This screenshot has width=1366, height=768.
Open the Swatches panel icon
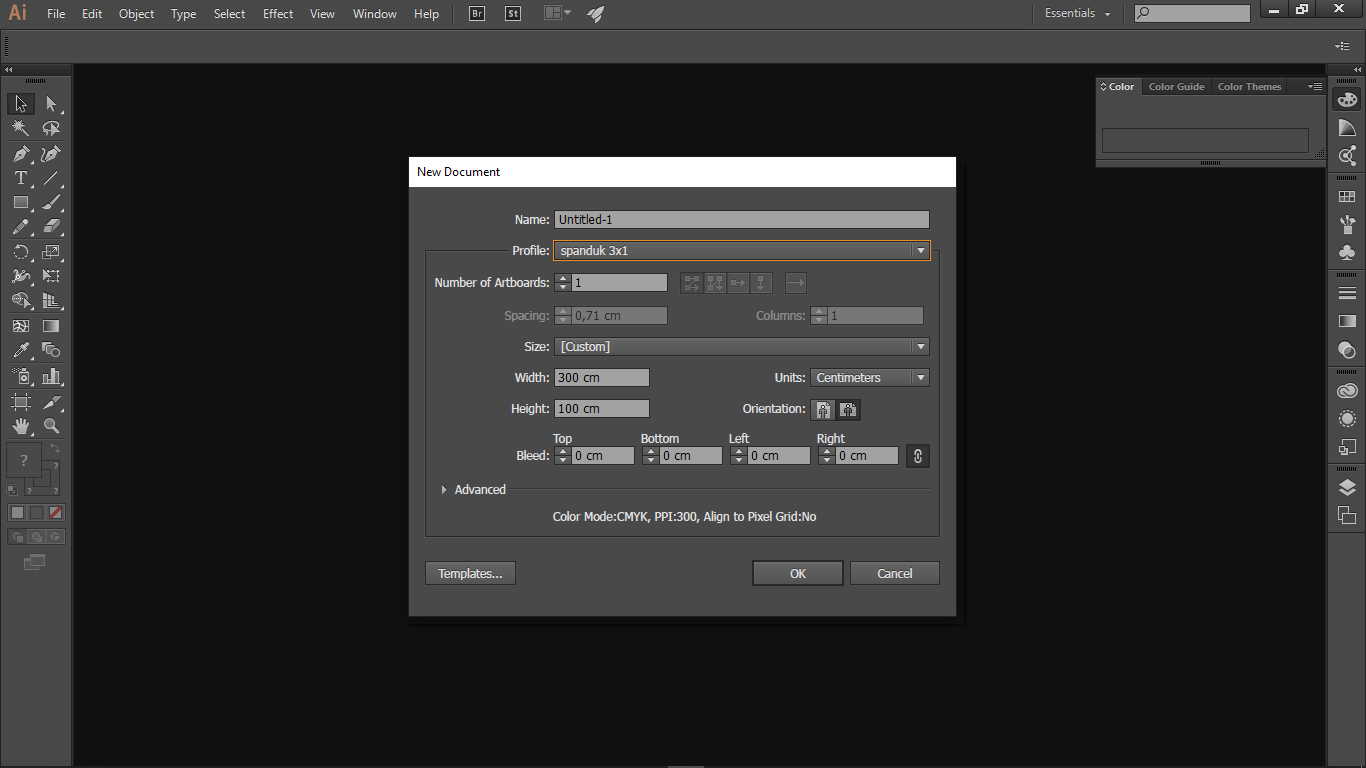(1347, 197)
